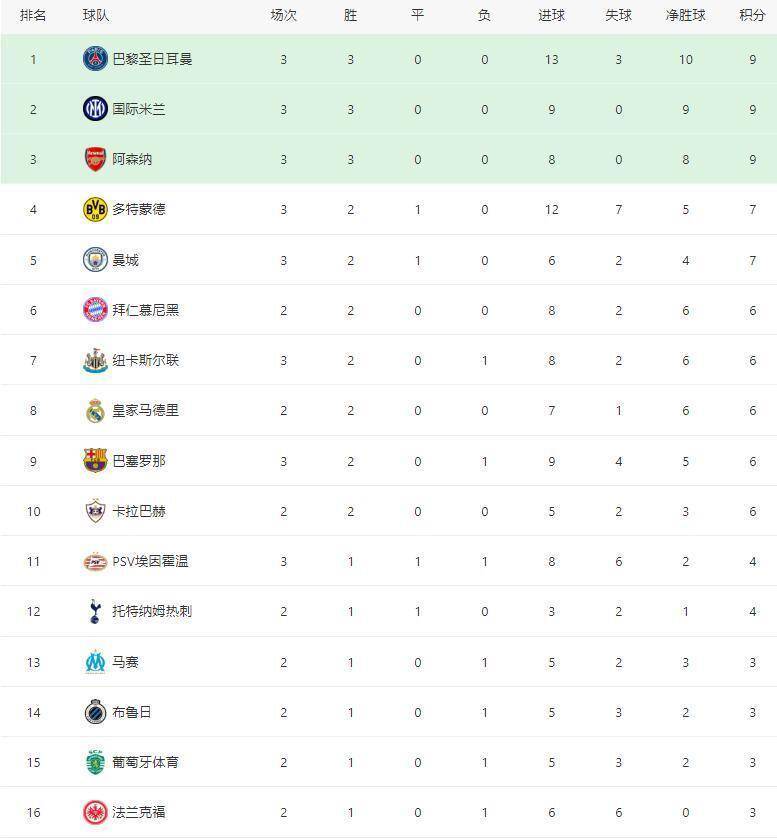Click the Real Madrid club crest
The height and width of the screenshot is (839, 777).
tap(95, 410)
